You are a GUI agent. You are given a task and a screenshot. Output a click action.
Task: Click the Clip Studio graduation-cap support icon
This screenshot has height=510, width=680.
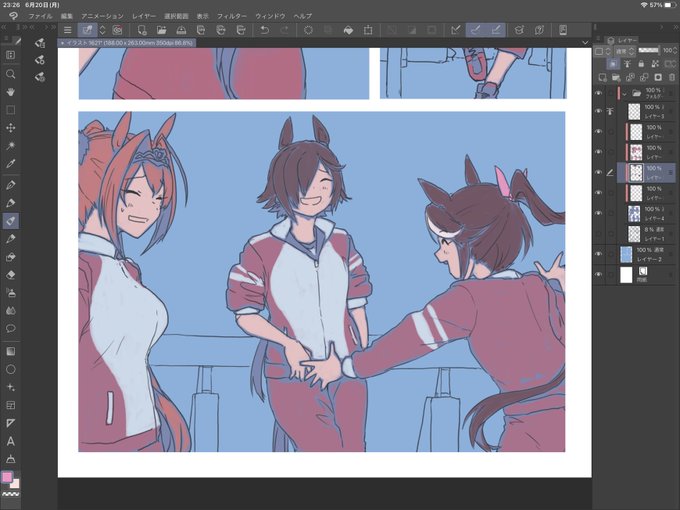(x=519, y=30)
